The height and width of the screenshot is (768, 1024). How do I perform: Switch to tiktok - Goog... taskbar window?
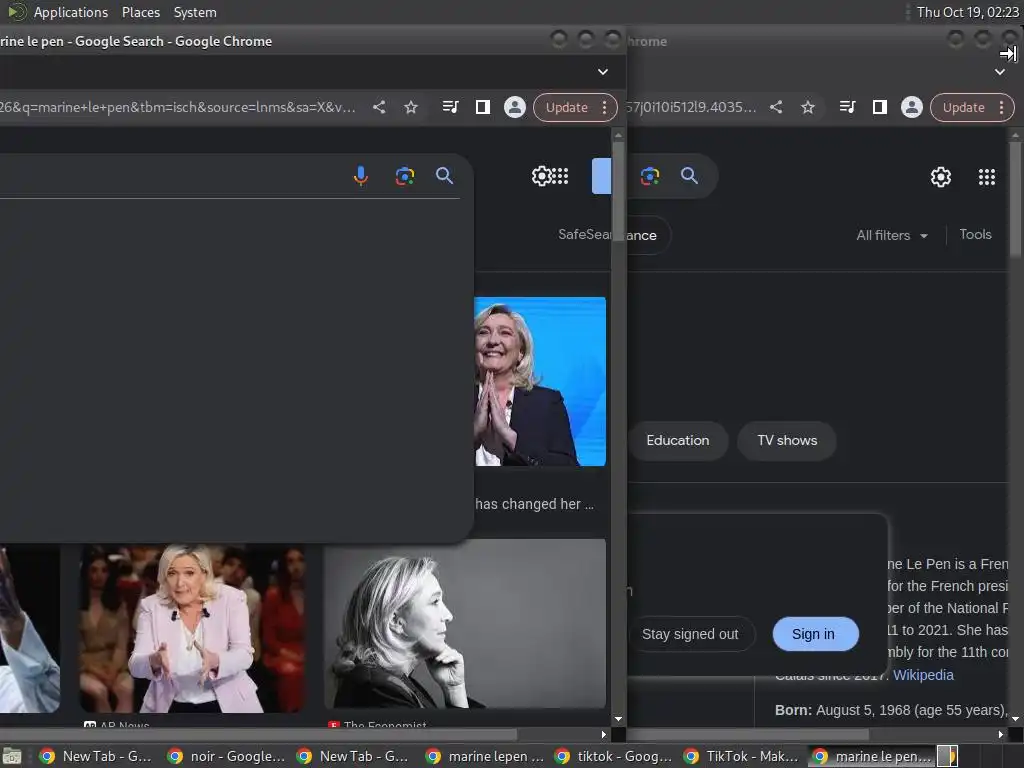tap(613, 756)
